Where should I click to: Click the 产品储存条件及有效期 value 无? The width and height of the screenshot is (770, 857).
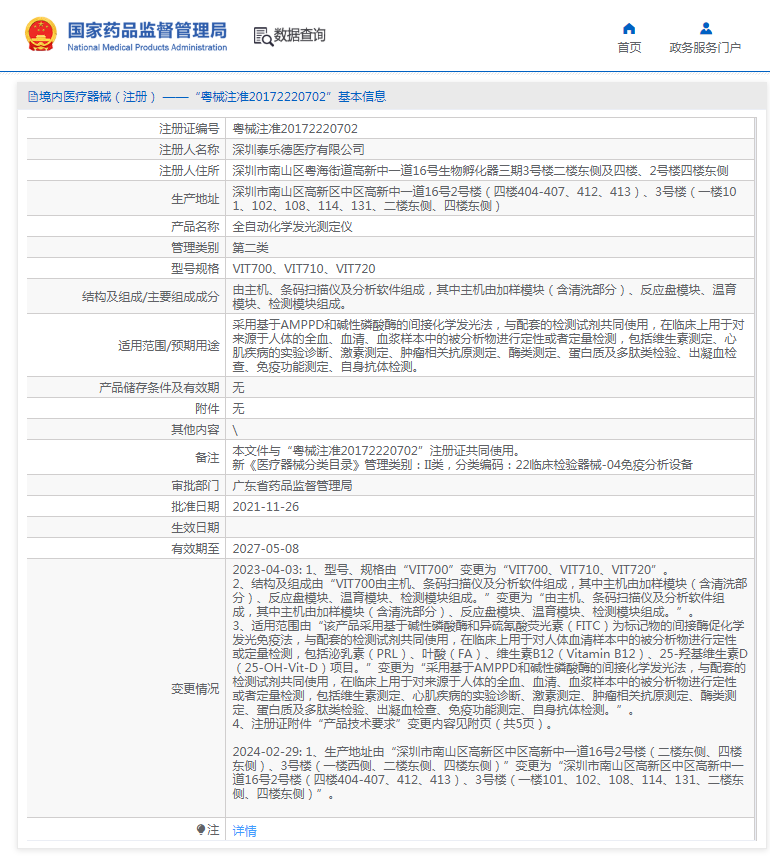(238, 388)
